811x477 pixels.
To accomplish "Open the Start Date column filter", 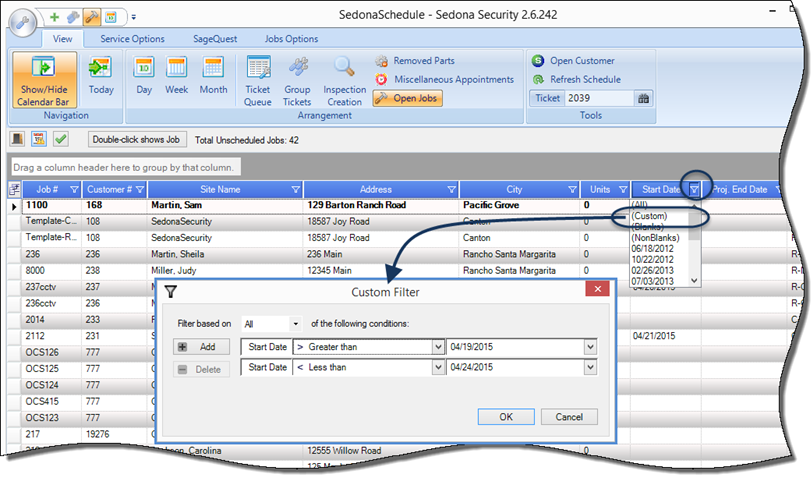I will (694, 190).
